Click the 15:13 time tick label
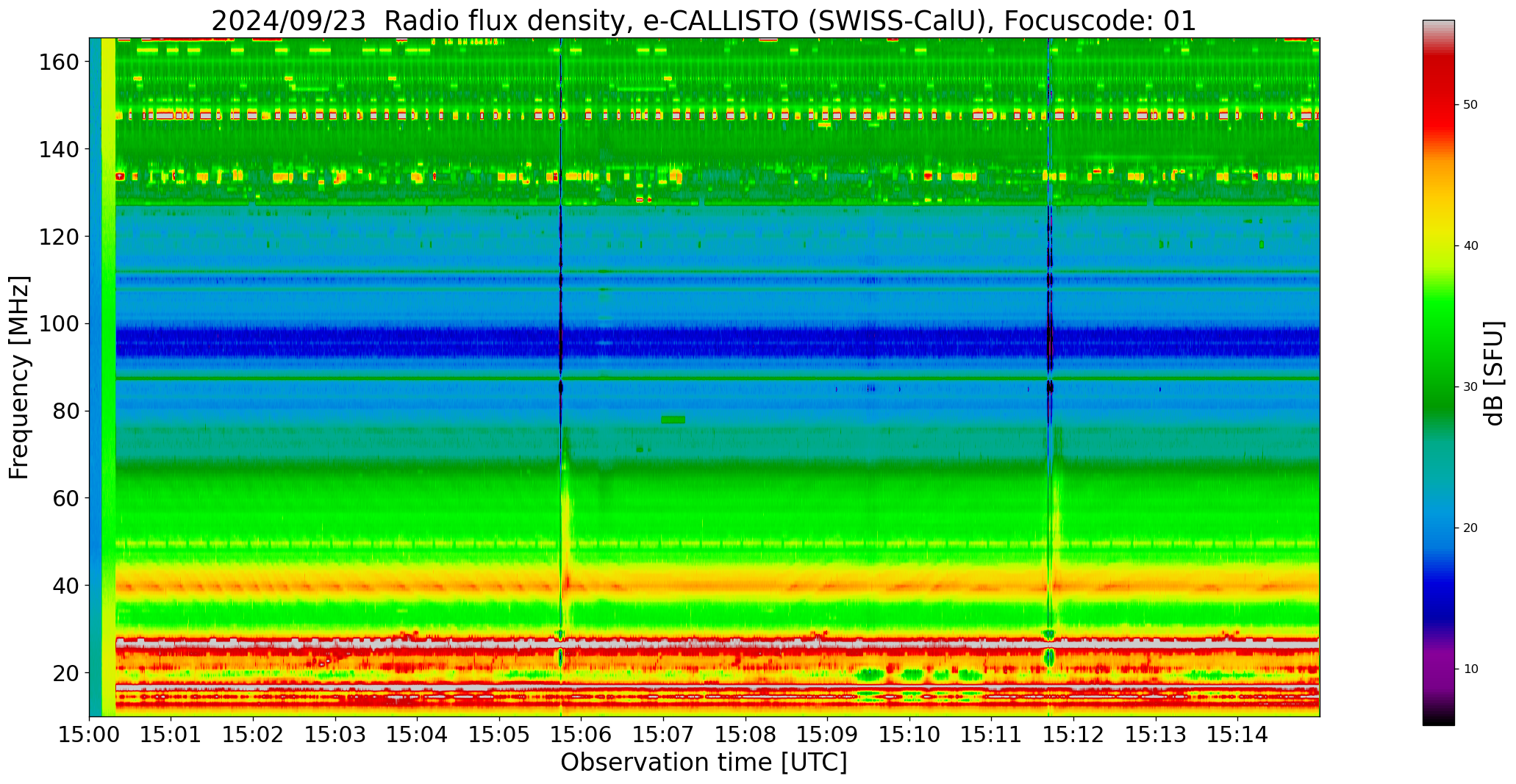The image size is (1516, 784). pyautogui.click(x=1156, y=733)
